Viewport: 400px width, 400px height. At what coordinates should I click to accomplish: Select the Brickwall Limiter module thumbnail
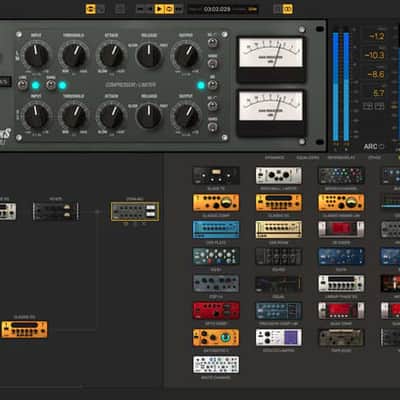coord(279,176)
